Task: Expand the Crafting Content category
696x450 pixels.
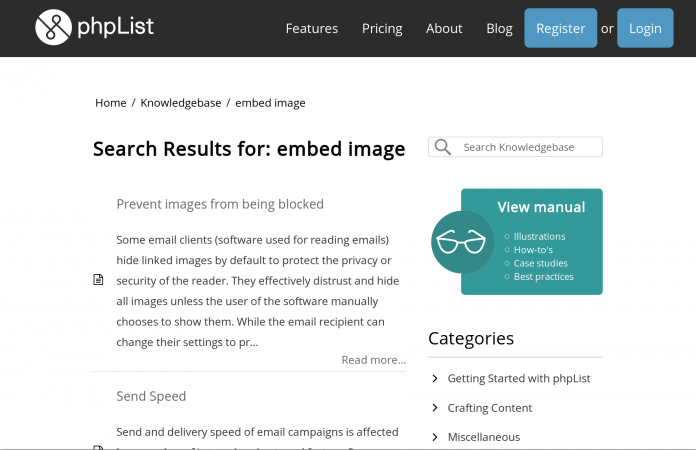Action: [435, 407]
